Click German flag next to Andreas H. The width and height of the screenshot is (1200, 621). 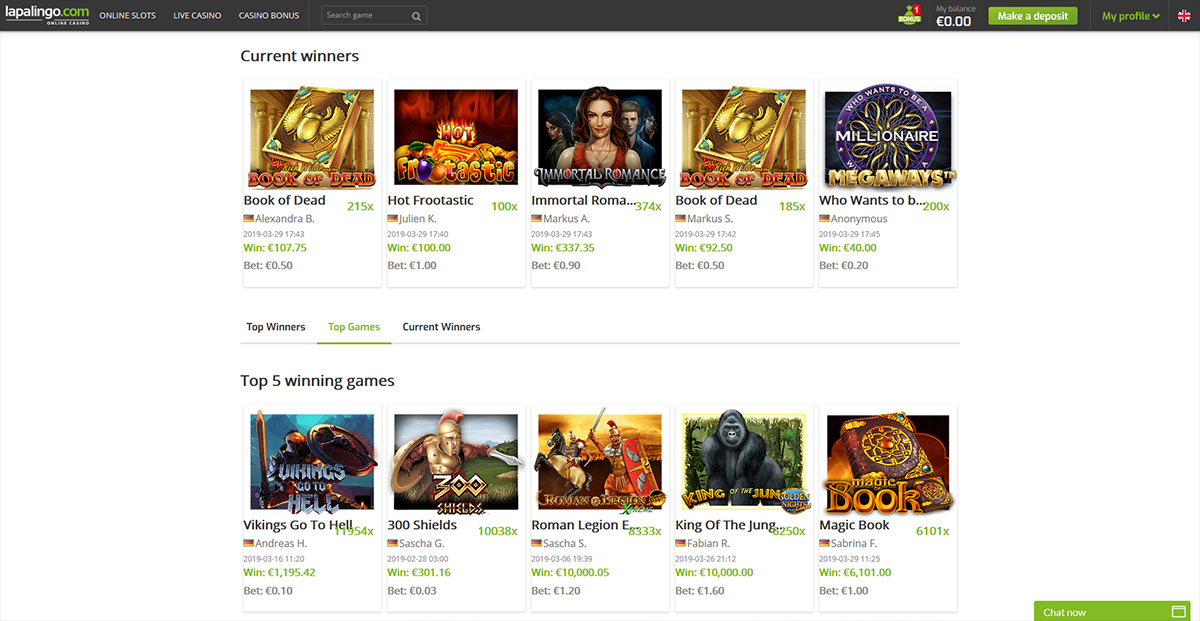(x=249, y=543)
